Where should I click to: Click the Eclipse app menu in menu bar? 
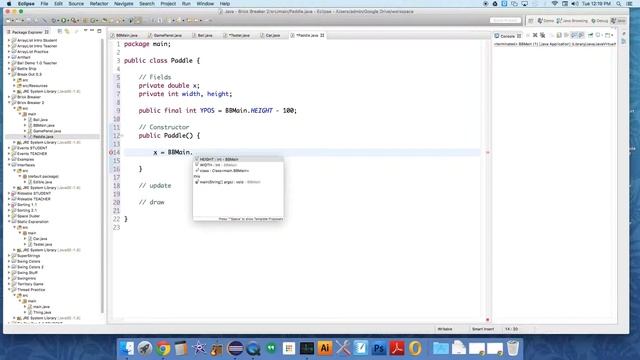pyautogui.click(x=26, y=4)
